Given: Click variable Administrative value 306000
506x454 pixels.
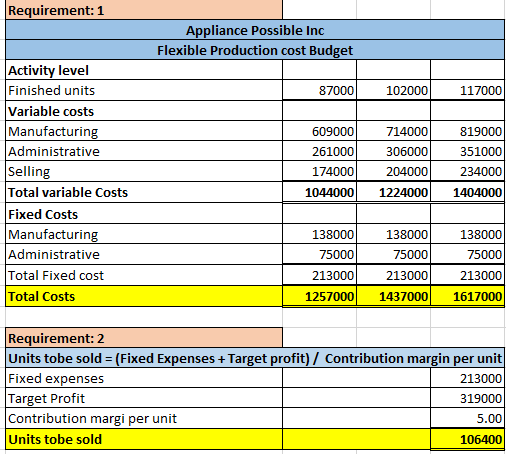Looking at the screenshot, I should click(393, 151).
